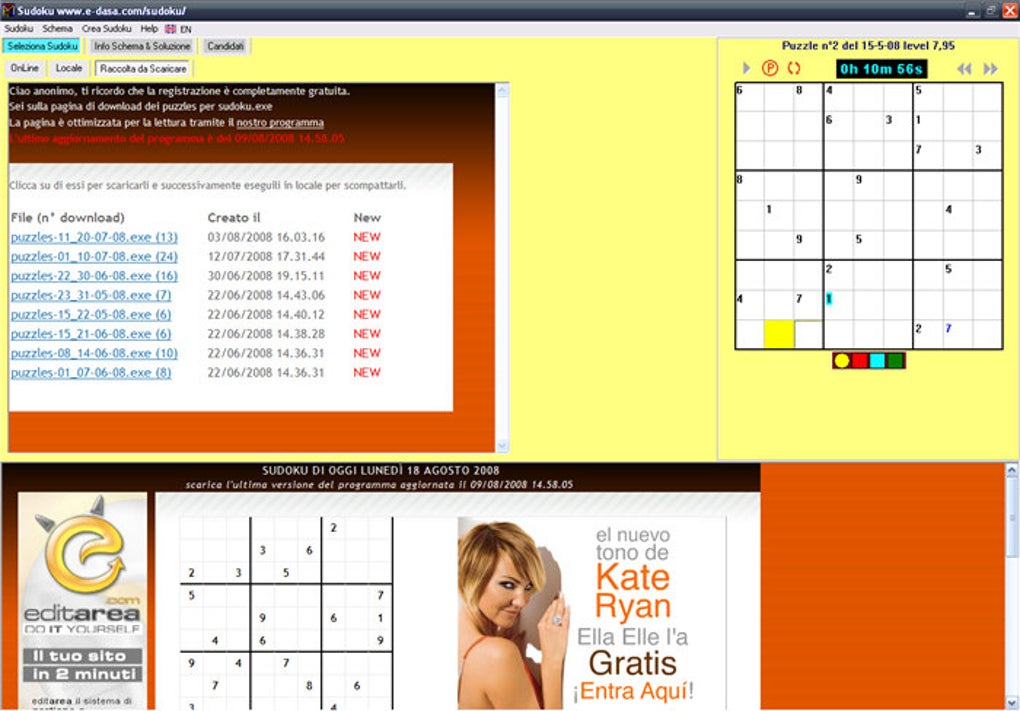1020x711 pixels.
Task: Select the red color swatch
Action: point(859,360)
